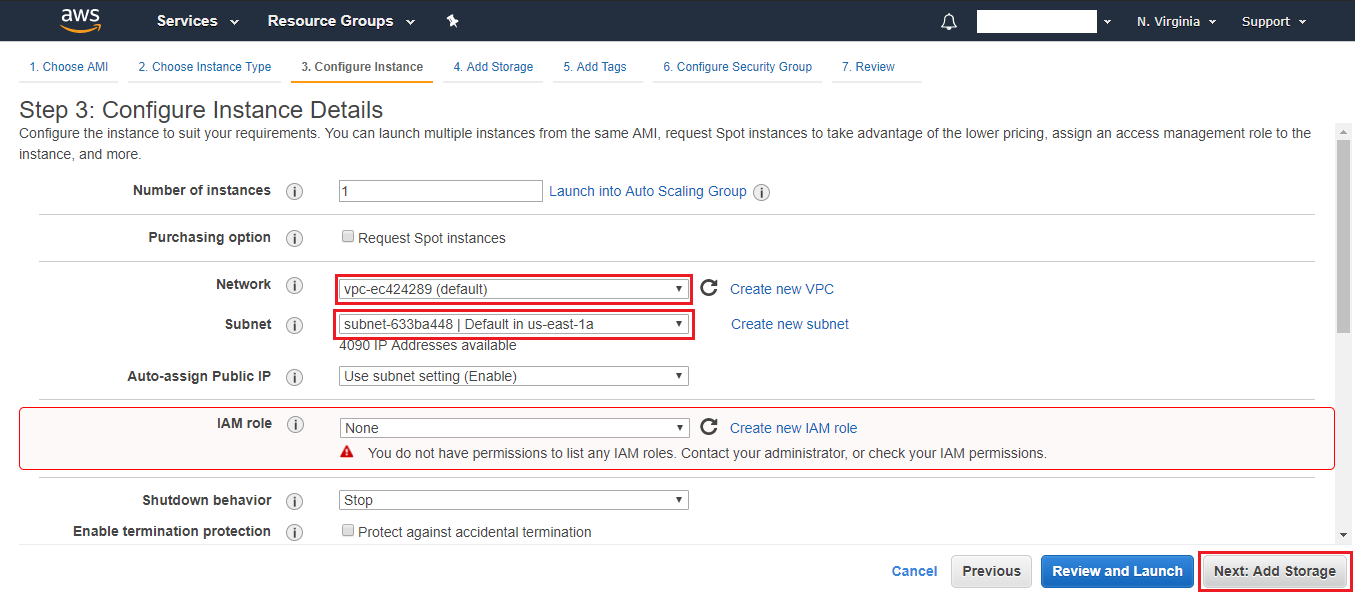Refresh the IAM role list
This screenshot has height=597, width=1355.
click(709, 427)
